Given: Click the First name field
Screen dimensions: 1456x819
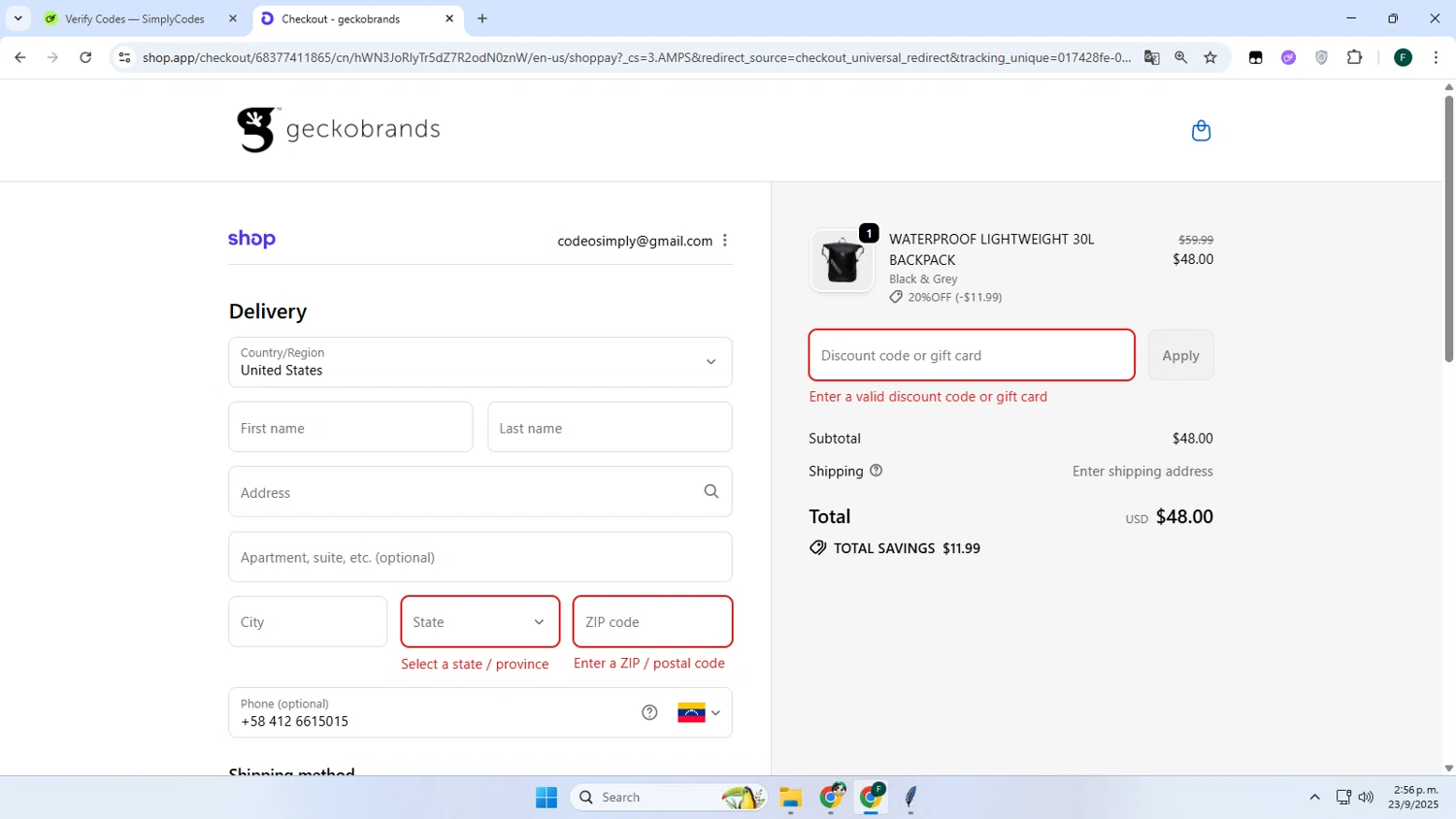Looking at the screenshot, I should pos(350,427).
